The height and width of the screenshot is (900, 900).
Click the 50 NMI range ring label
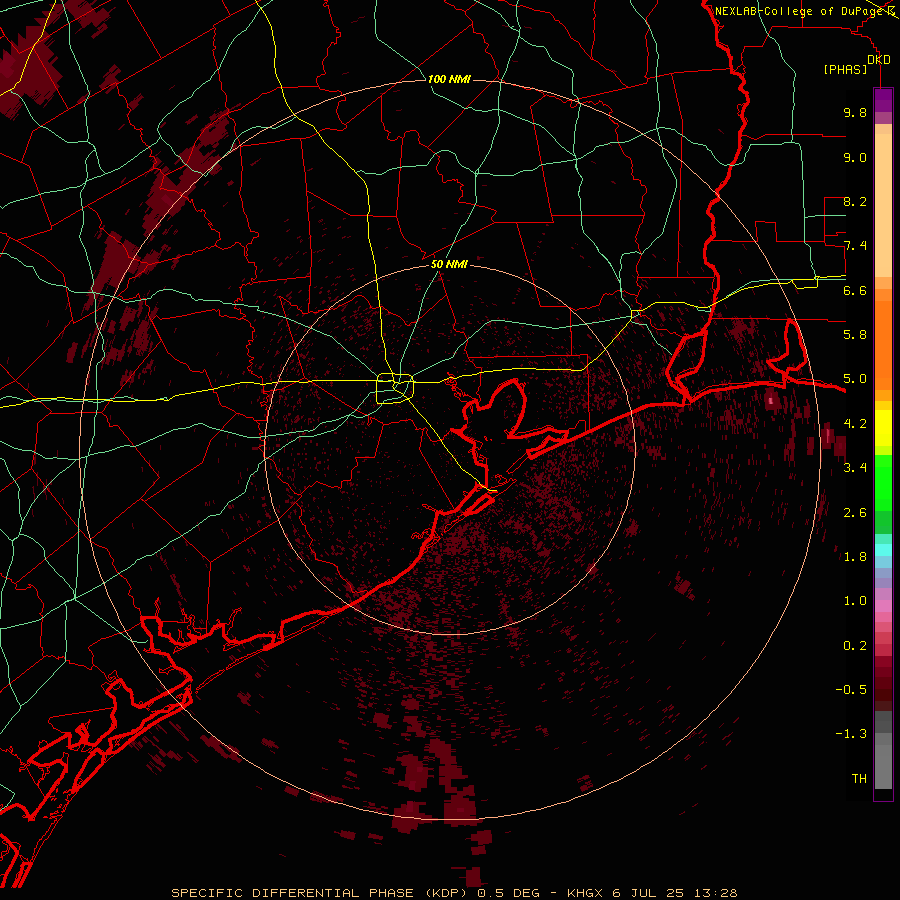(449, 264)
